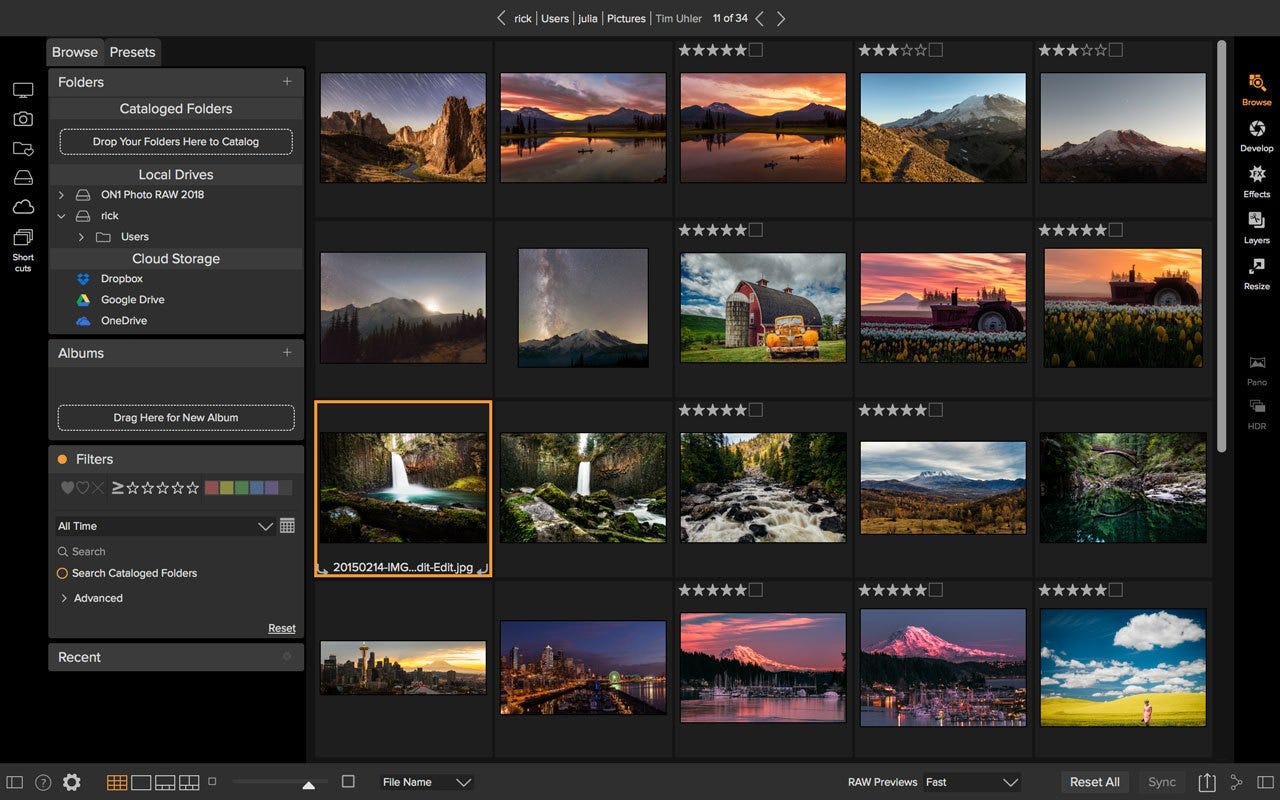Click the Reset All button

(1094, 782)
